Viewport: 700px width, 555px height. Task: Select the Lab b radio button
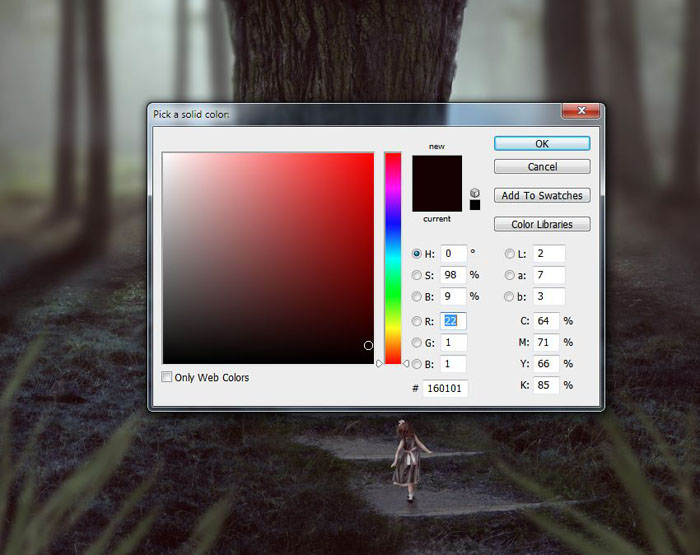(x=509, y=296)
